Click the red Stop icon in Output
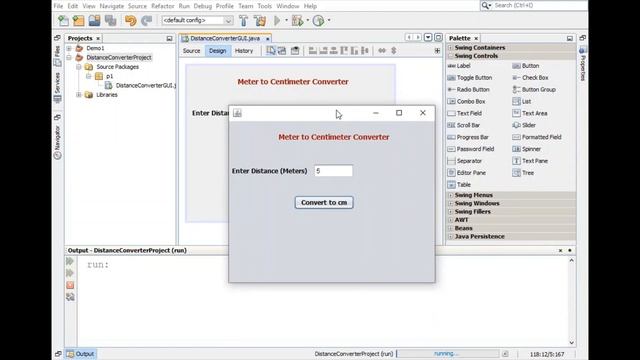 point(70,285)
